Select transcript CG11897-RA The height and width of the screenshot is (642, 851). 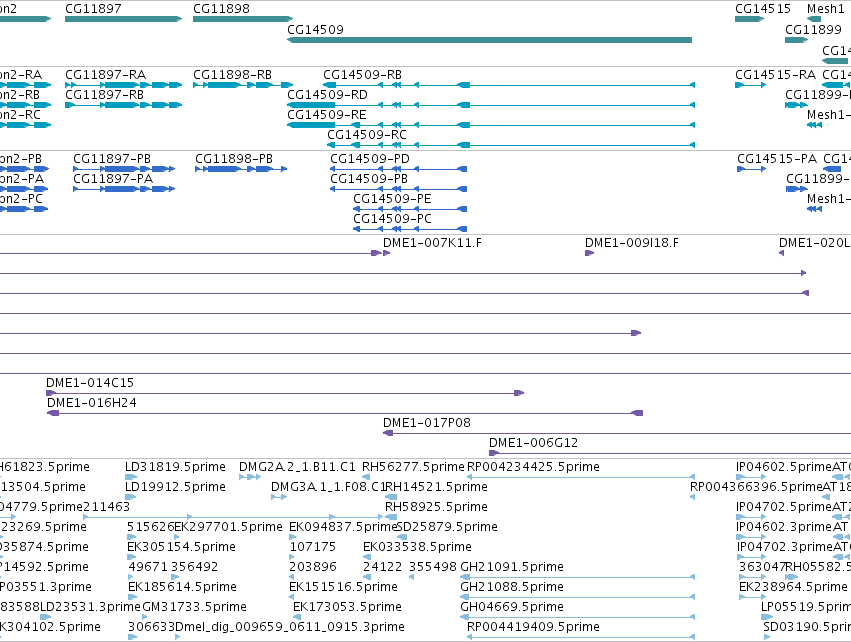coord(123,85)
